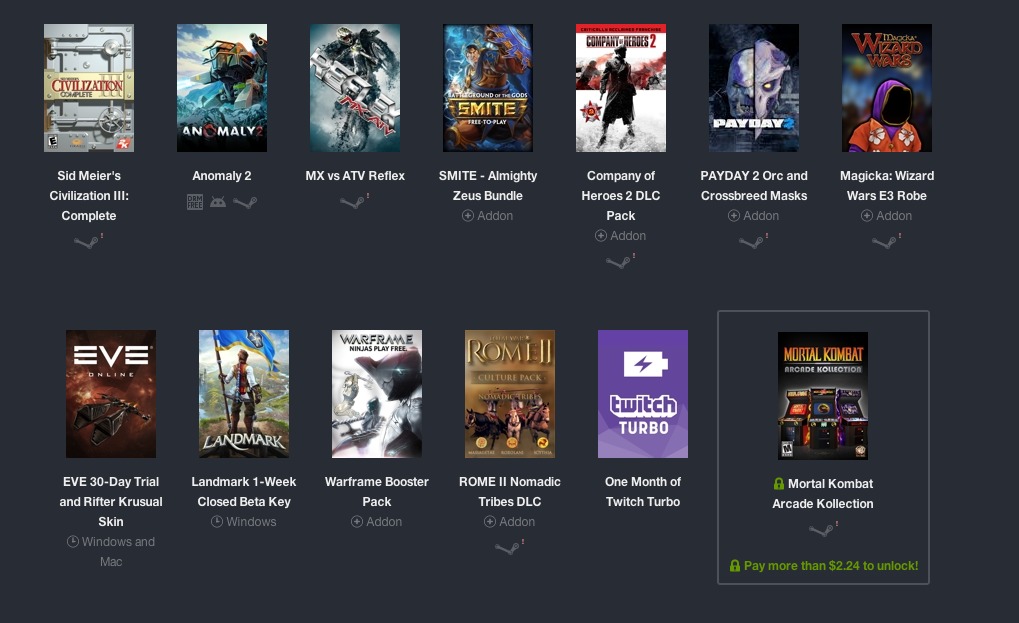Open the PAYDAY 2 skull mask cover
Screen dimensions: 1019x623
point(754,88)
